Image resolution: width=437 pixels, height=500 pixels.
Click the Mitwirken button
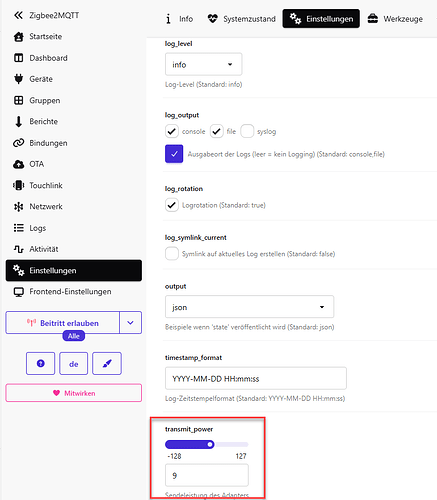pyautogui.click(x=74, y=393)
